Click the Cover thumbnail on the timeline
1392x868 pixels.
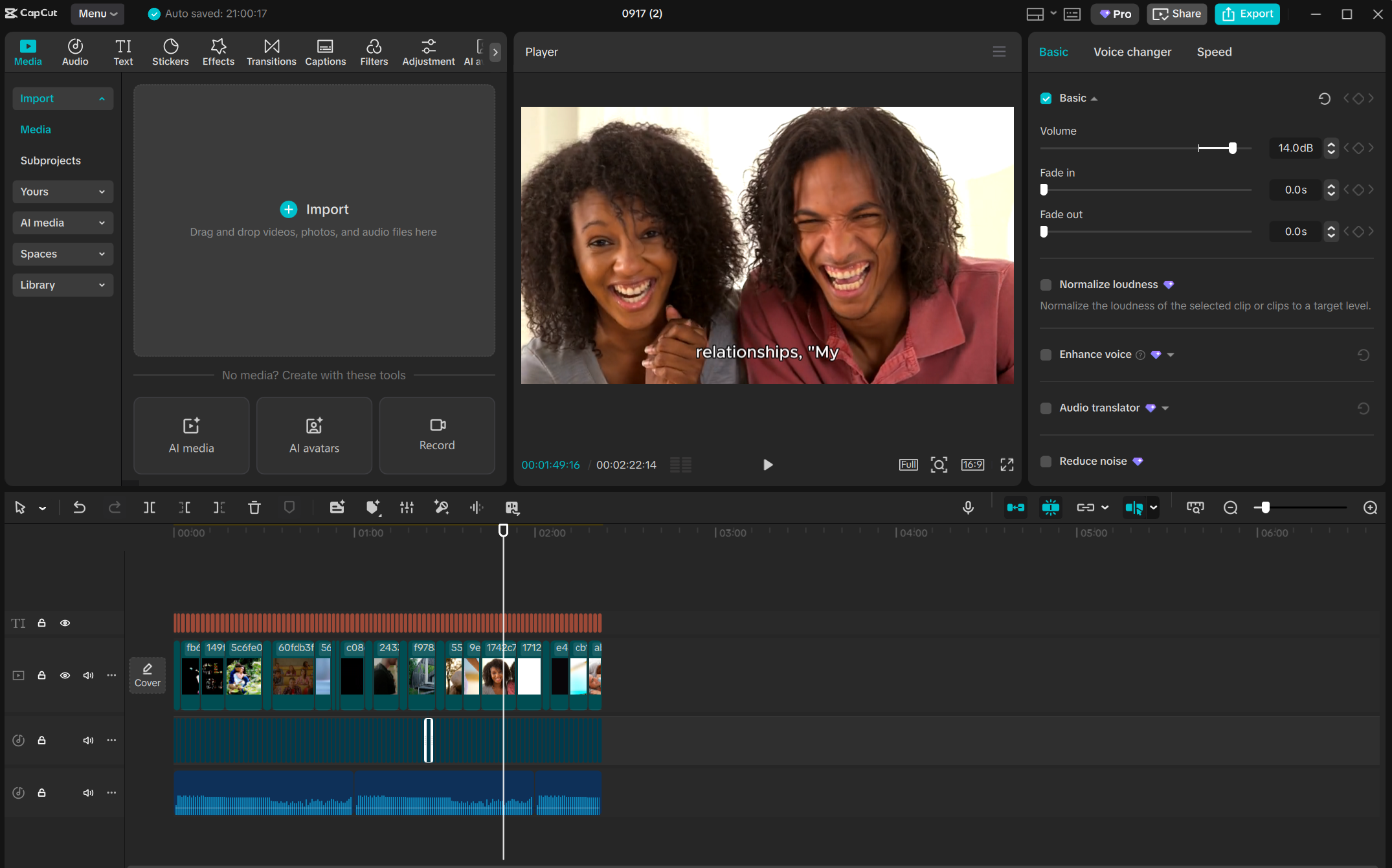[148, 674]
